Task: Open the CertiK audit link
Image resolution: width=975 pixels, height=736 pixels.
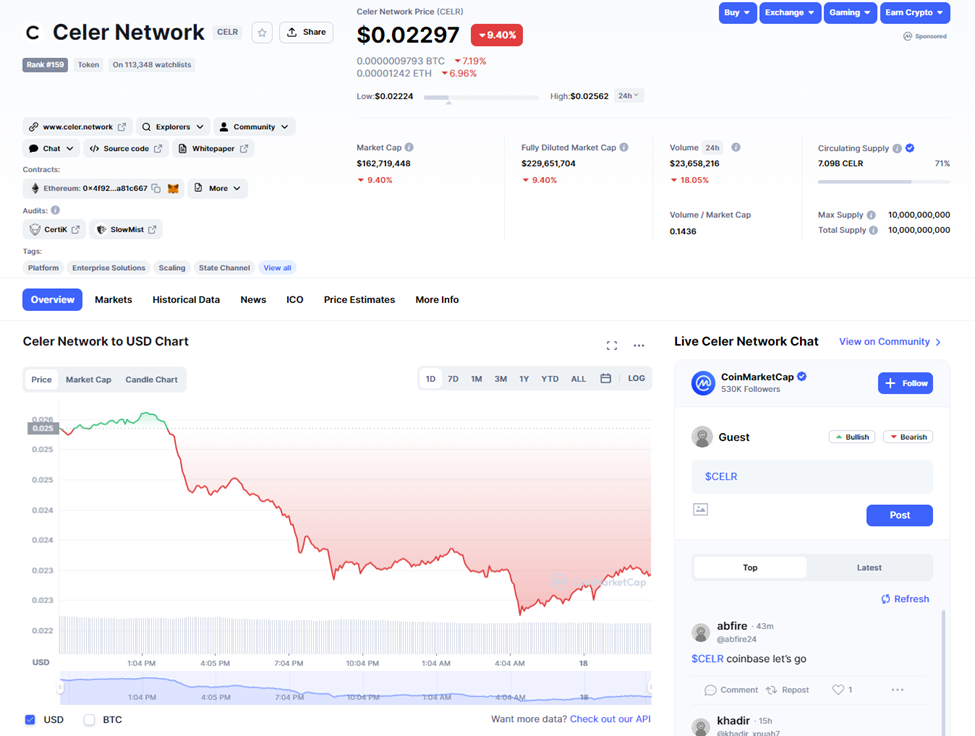Action: pos(55,229)
